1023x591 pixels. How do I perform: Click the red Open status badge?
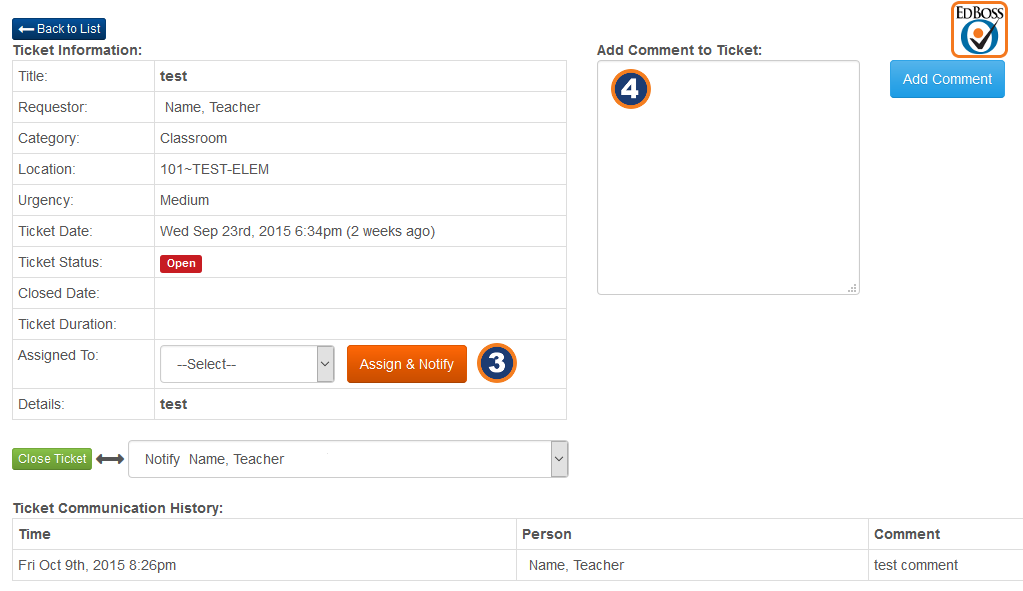[x=181, y=264]
